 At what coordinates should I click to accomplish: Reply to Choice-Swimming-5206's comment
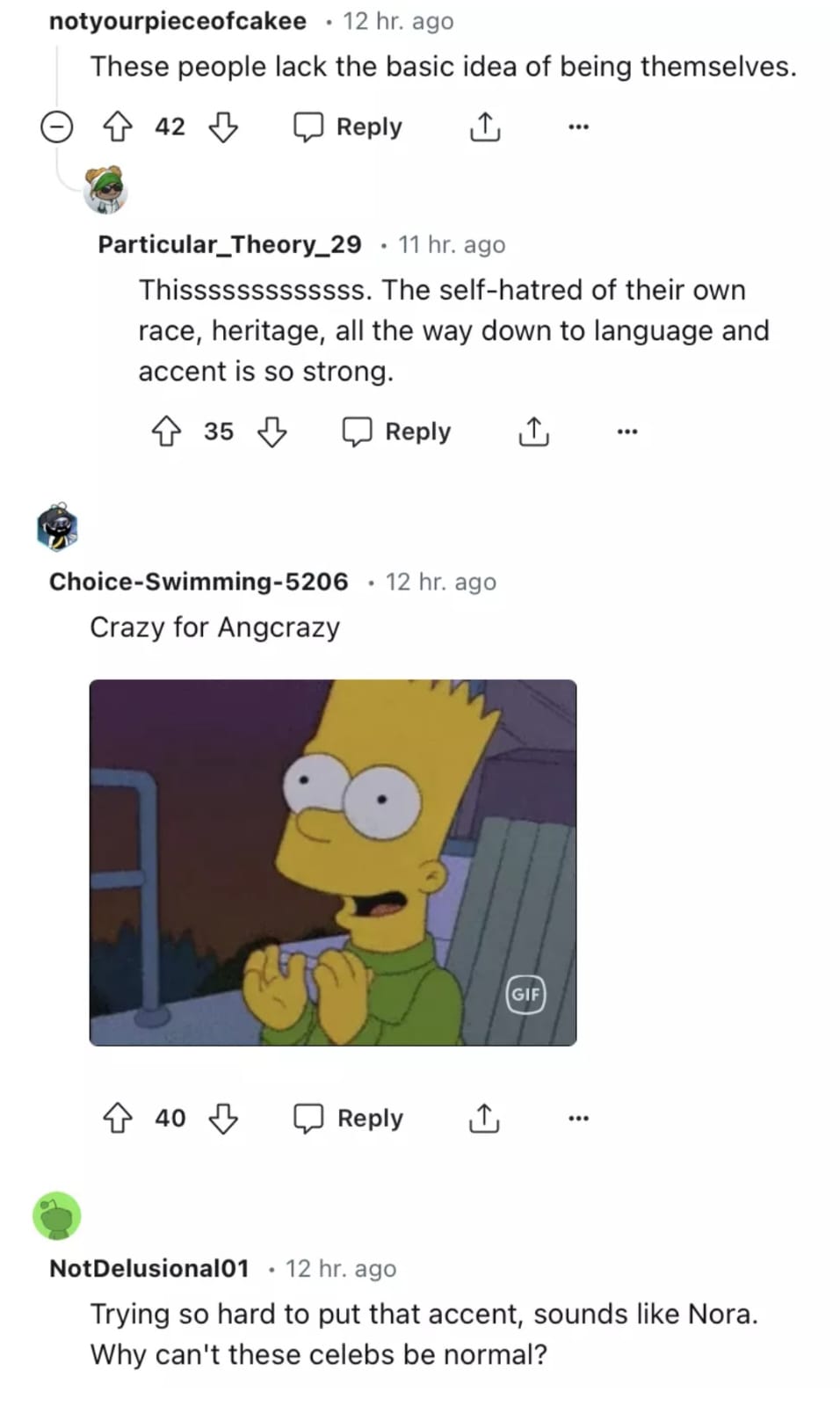[349, 1119]
